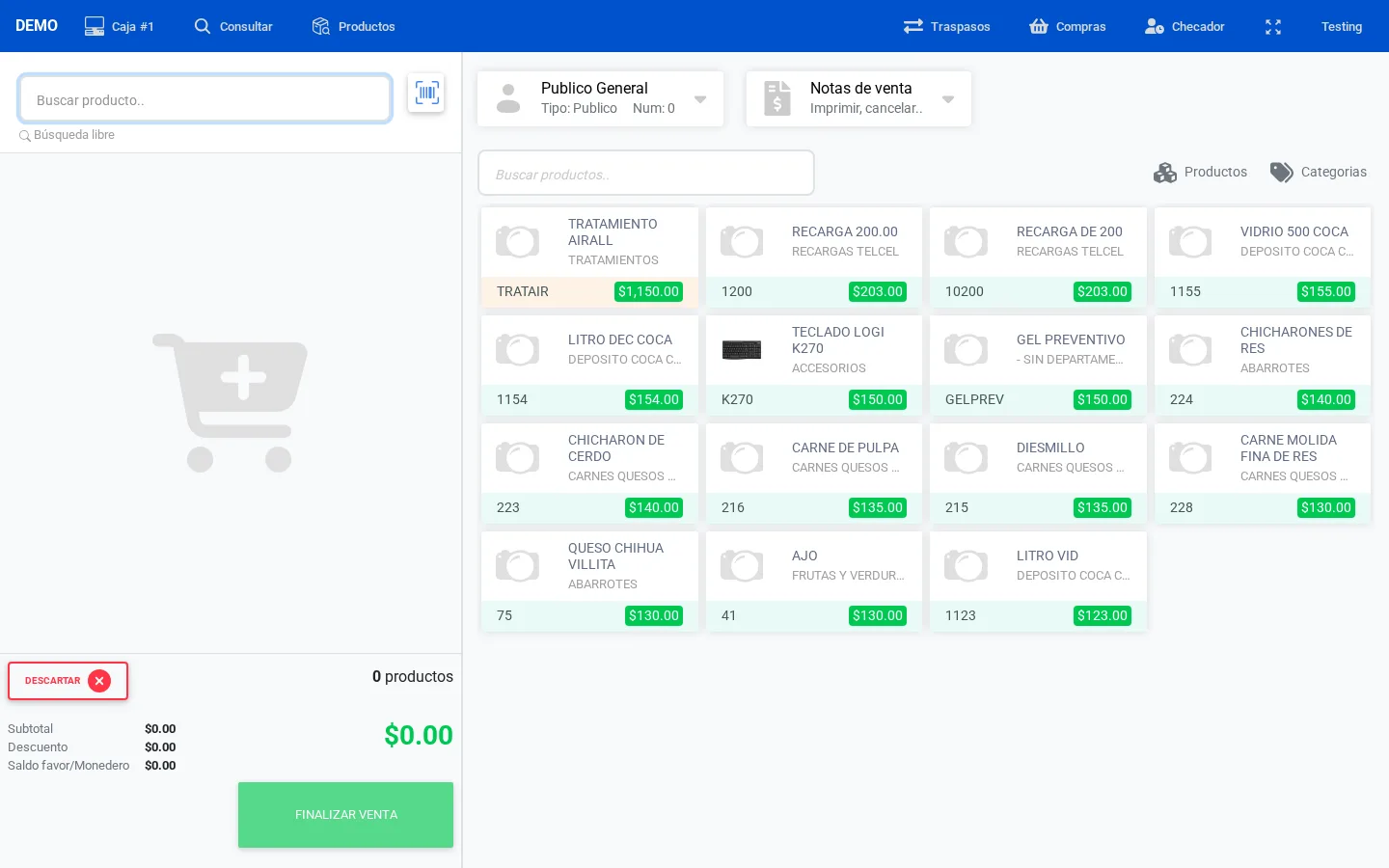Click the 0 productos counter
The width and height of the screenshot is (1389, 868).
point(413,677)
